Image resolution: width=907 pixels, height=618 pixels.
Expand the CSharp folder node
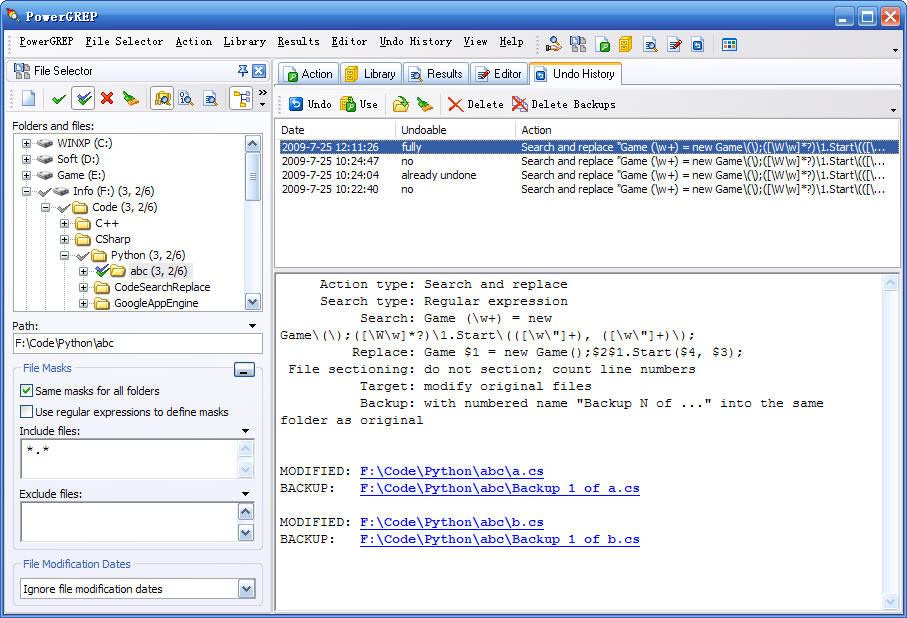(x=65, y=239)
